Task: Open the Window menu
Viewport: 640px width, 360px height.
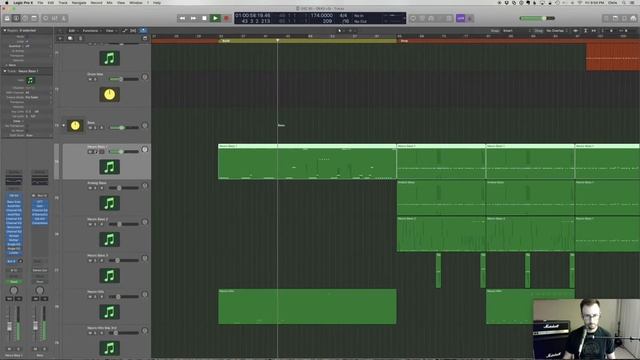Action: click(136, 2)
